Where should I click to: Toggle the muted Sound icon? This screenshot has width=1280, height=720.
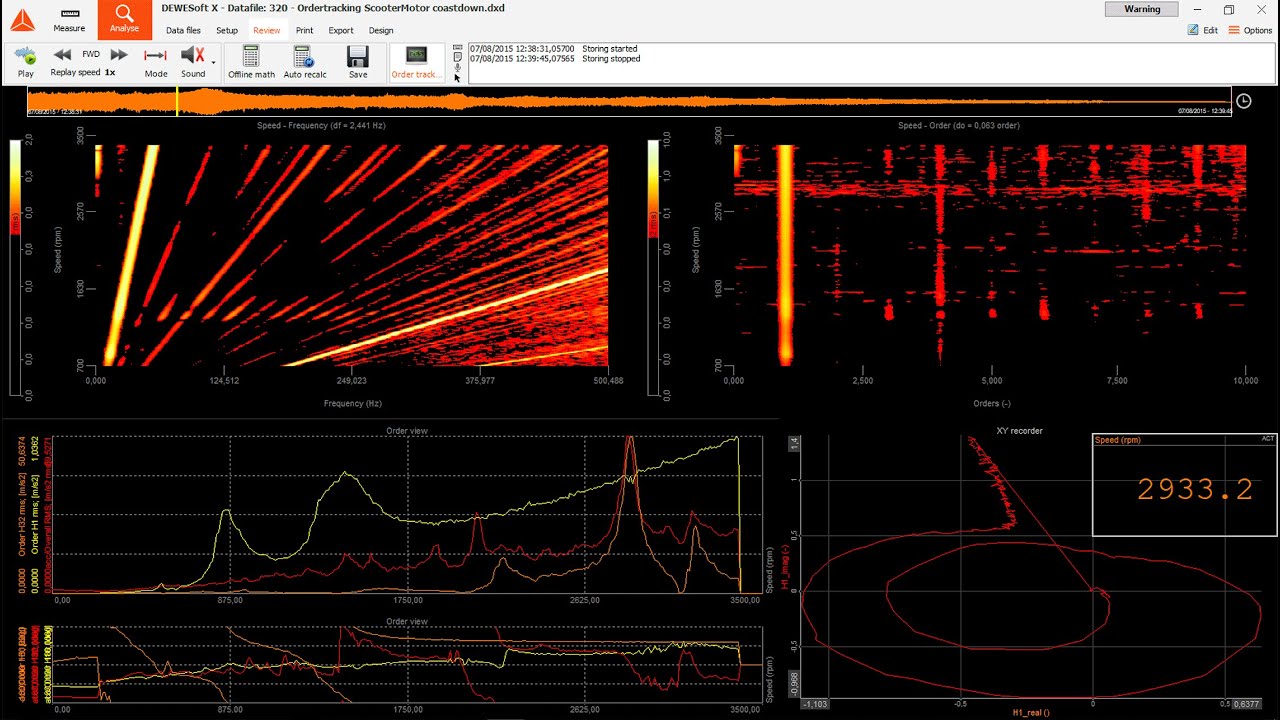(x=192, y=56)
